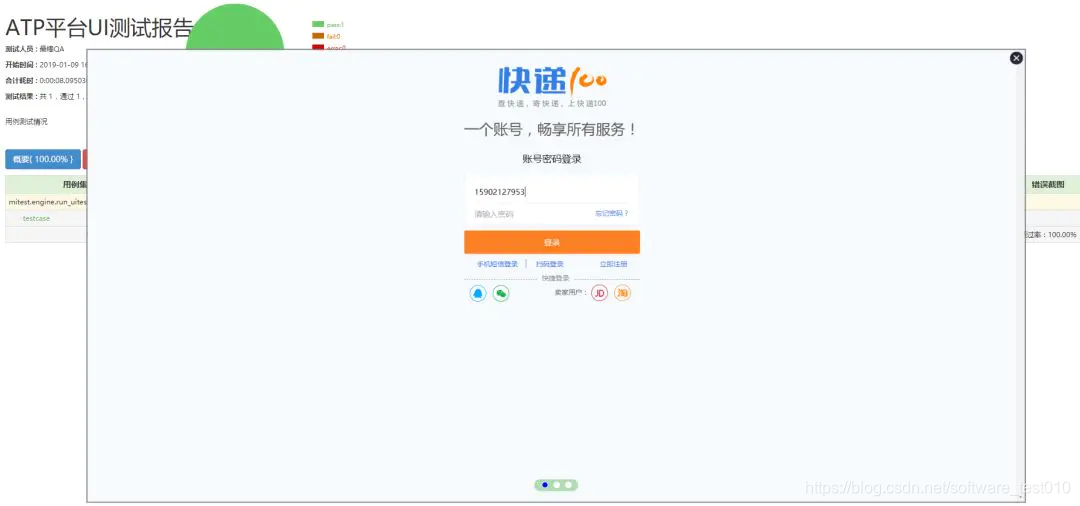Open the 立即注册 link
Image resolution: width=1080 pixels, height=506 pixels.
[613, 264]
